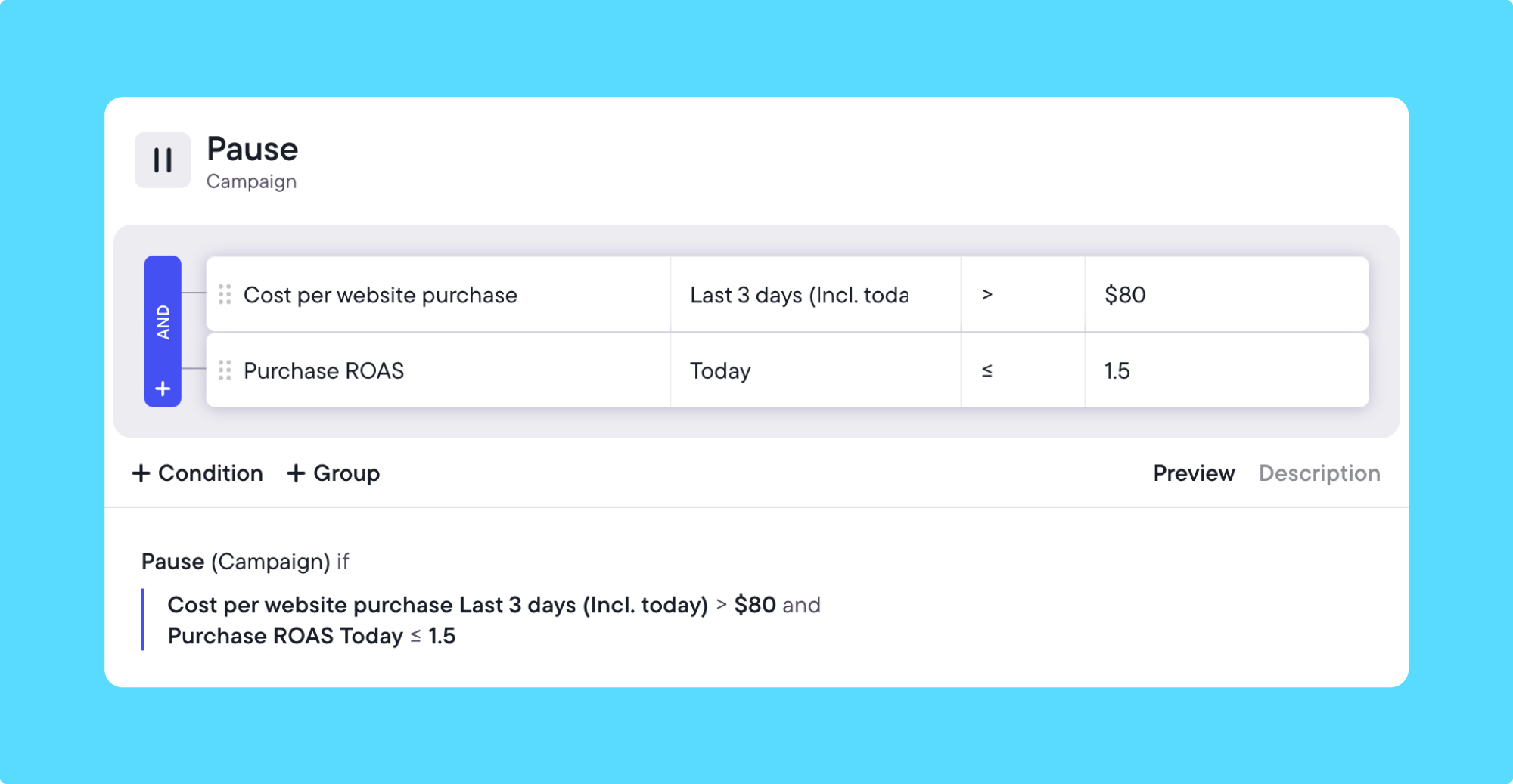Click the plus icon beside Condition
This screenshot has width=1513, height=784.
[x=141, y=473]
